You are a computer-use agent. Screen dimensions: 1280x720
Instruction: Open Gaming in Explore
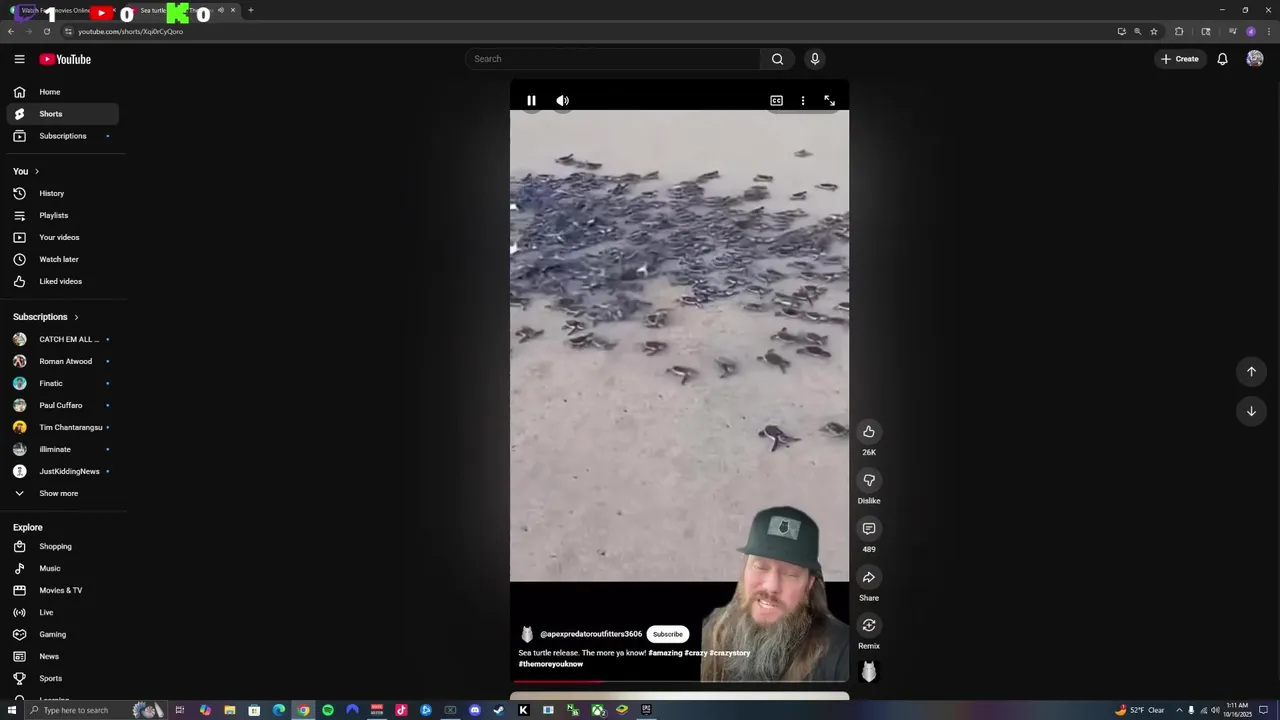63,634
